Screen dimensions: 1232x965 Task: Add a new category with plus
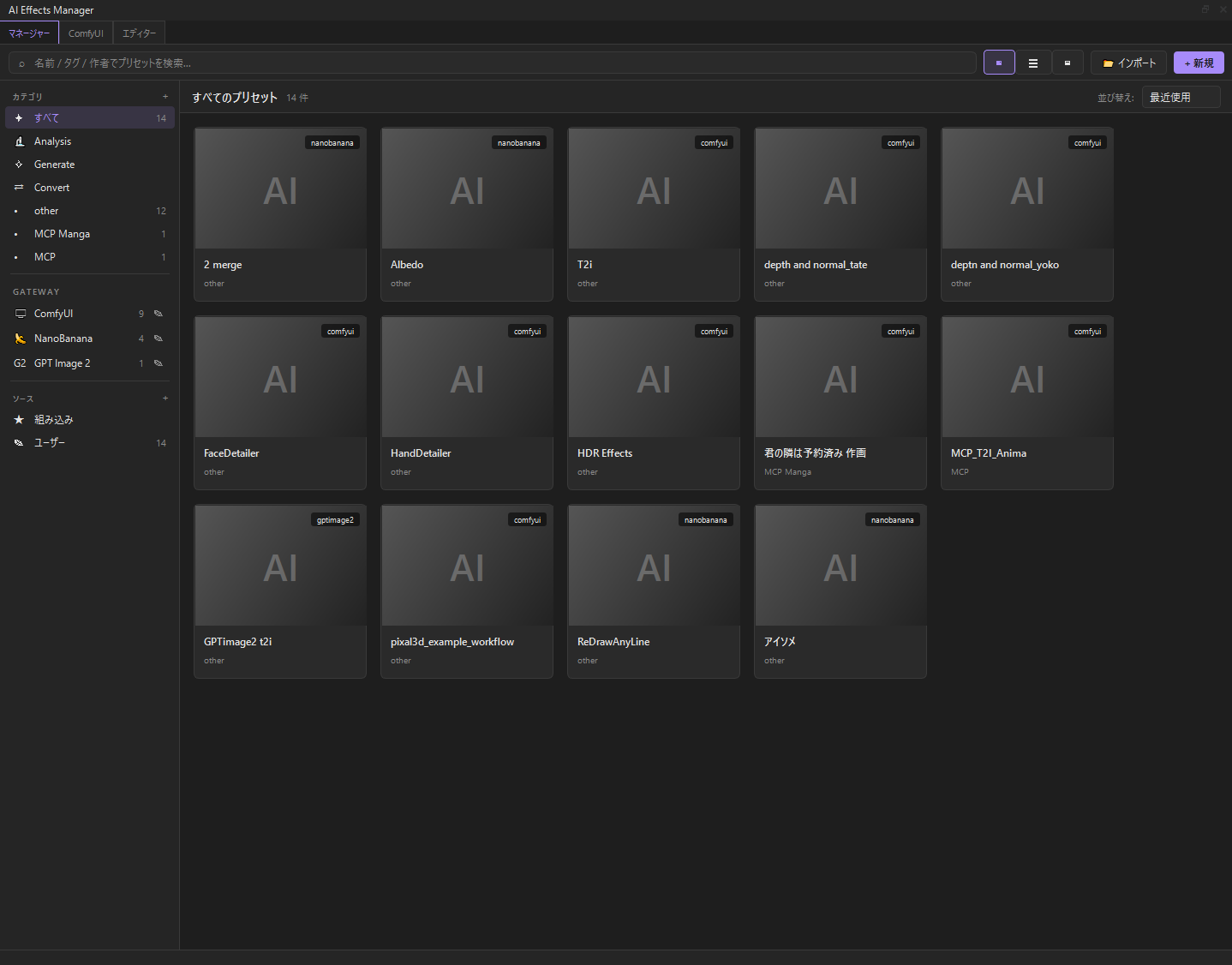[165, 96]
